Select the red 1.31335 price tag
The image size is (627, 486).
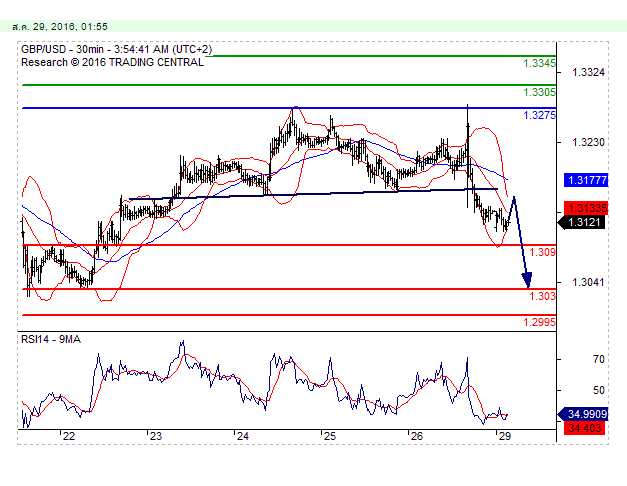586,208
